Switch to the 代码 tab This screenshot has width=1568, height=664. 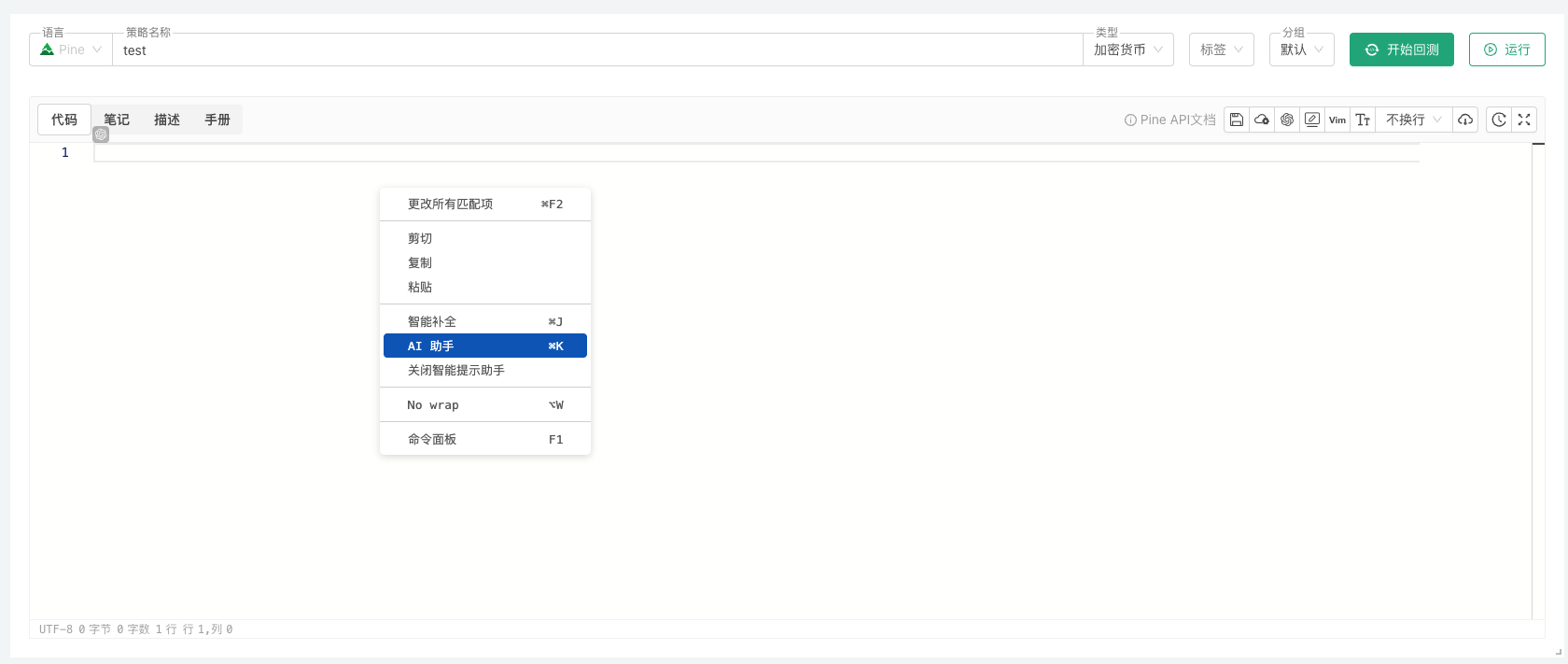pyautogui.click(x=64, y=120)
